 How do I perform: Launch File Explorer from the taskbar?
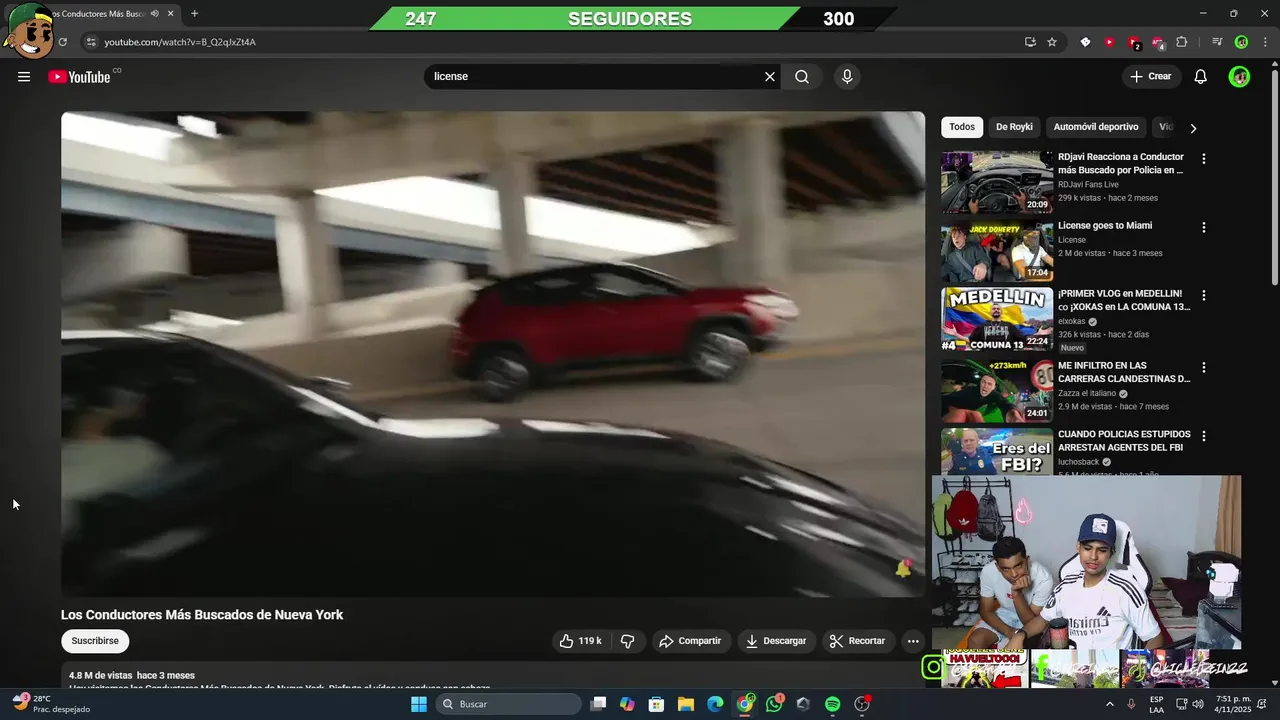(x=686, y=704)
